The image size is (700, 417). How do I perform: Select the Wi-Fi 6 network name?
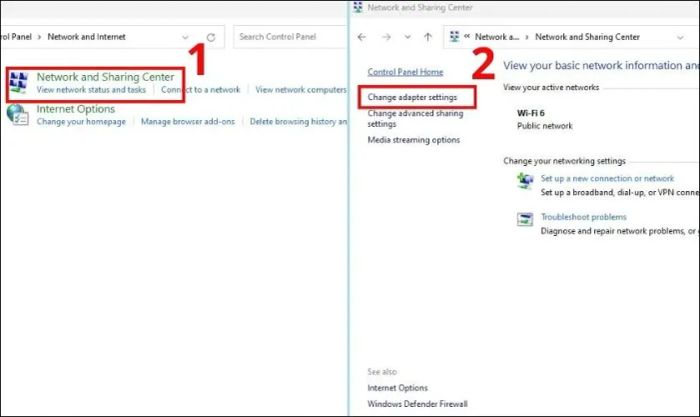pos(530,113)
